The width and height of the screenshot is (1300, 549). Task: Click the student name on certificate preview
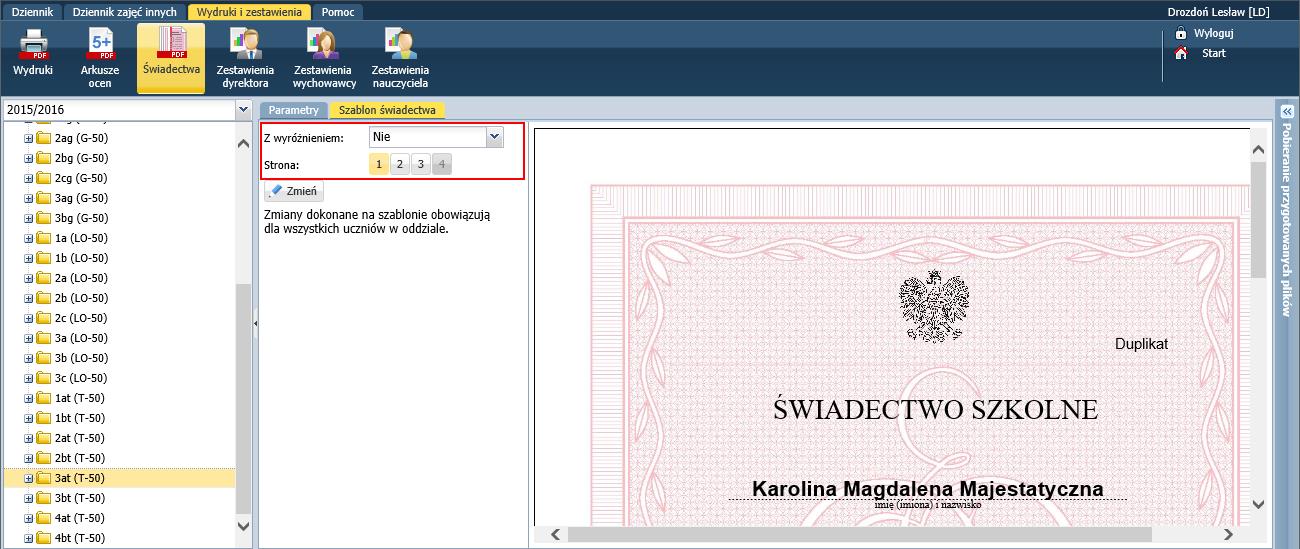(927, 489)
